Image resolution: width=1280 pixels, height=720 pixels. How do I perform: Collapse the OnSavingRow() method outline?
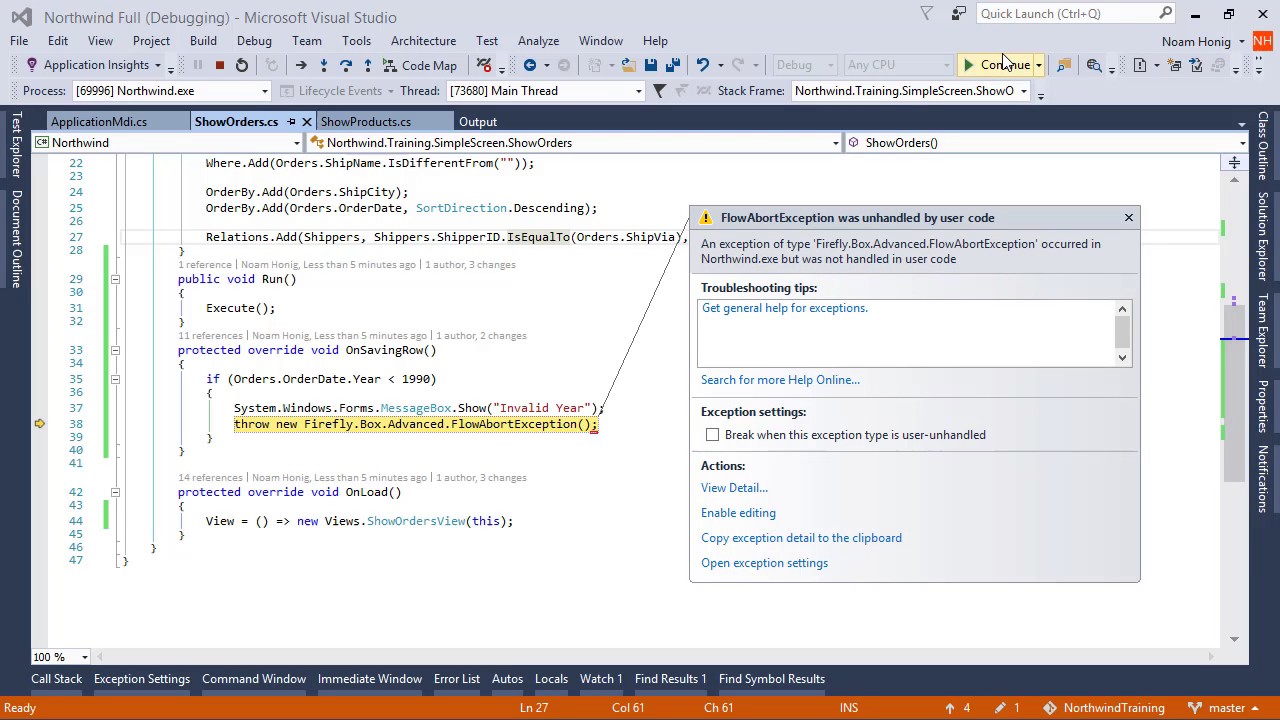pyautogui.click(x=115, y=351)
